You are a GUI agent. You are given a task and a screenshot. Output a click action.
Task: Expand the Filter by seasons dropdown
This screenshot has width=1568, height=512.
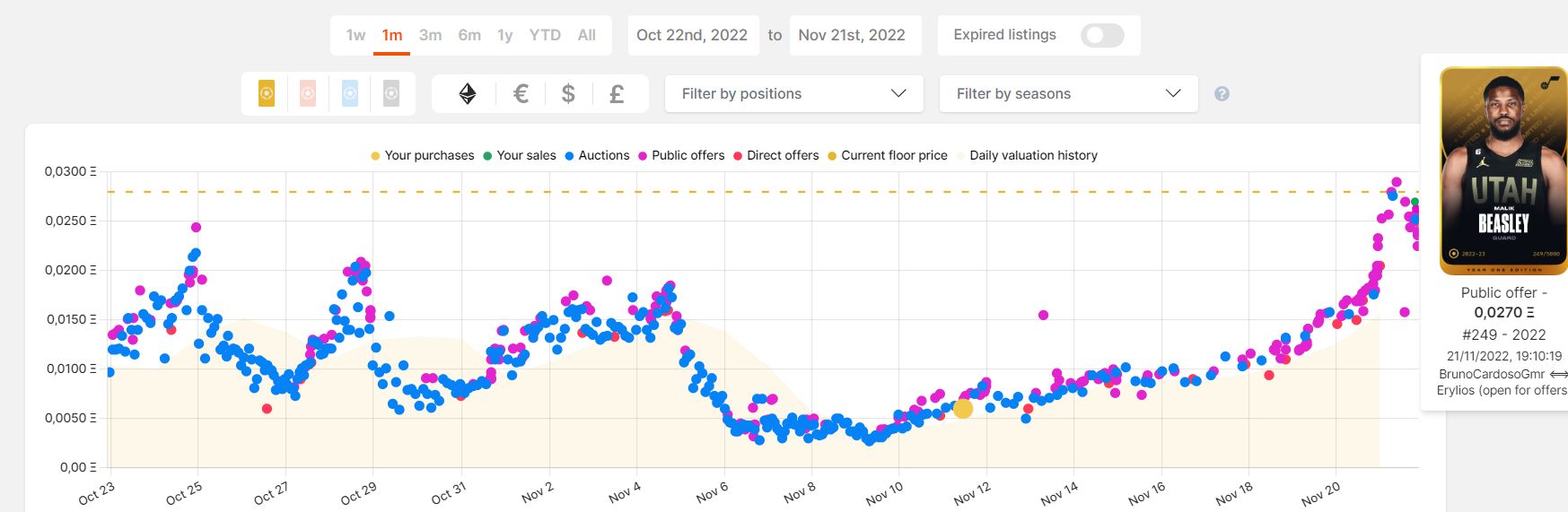tap(1069, 93)
